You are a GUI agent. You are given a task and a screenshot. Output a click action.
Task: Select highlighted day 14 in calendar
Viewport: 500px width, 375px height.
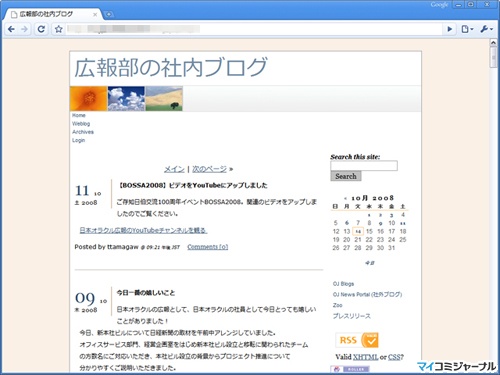(358, 231)
